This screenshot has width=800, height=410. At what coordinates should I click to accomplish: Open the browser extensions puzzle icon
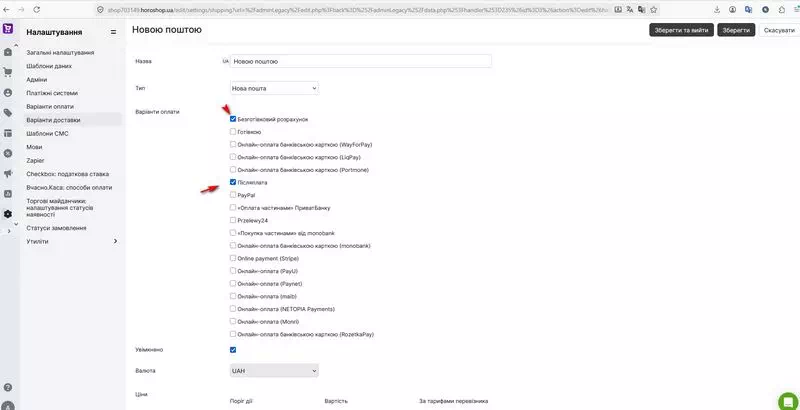[x=782, y=9]
